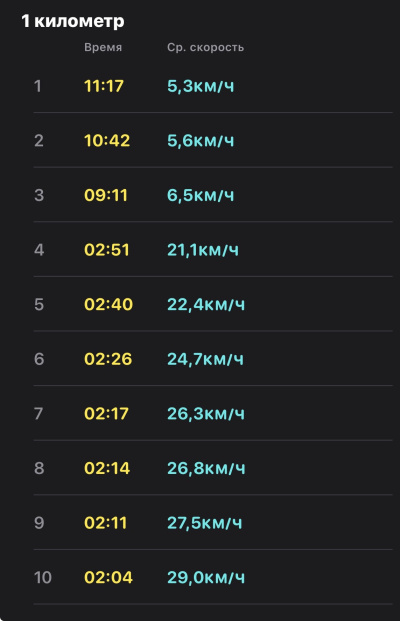This screenshot has height=621, width=400.
Task: Select the 09:11 time in split 3
Action: (106, 195)
